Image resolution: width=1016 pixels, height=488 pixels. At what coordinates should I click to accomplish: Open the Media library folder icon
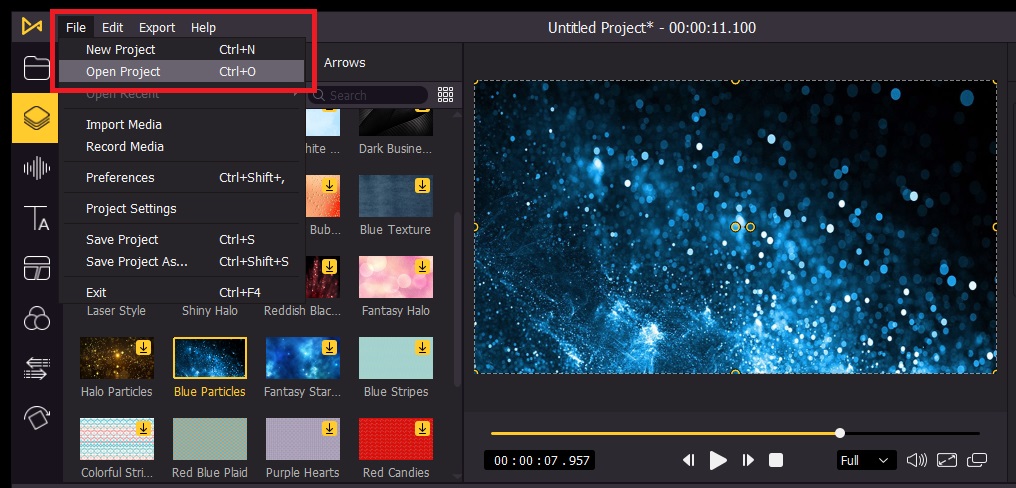[37, 67]
